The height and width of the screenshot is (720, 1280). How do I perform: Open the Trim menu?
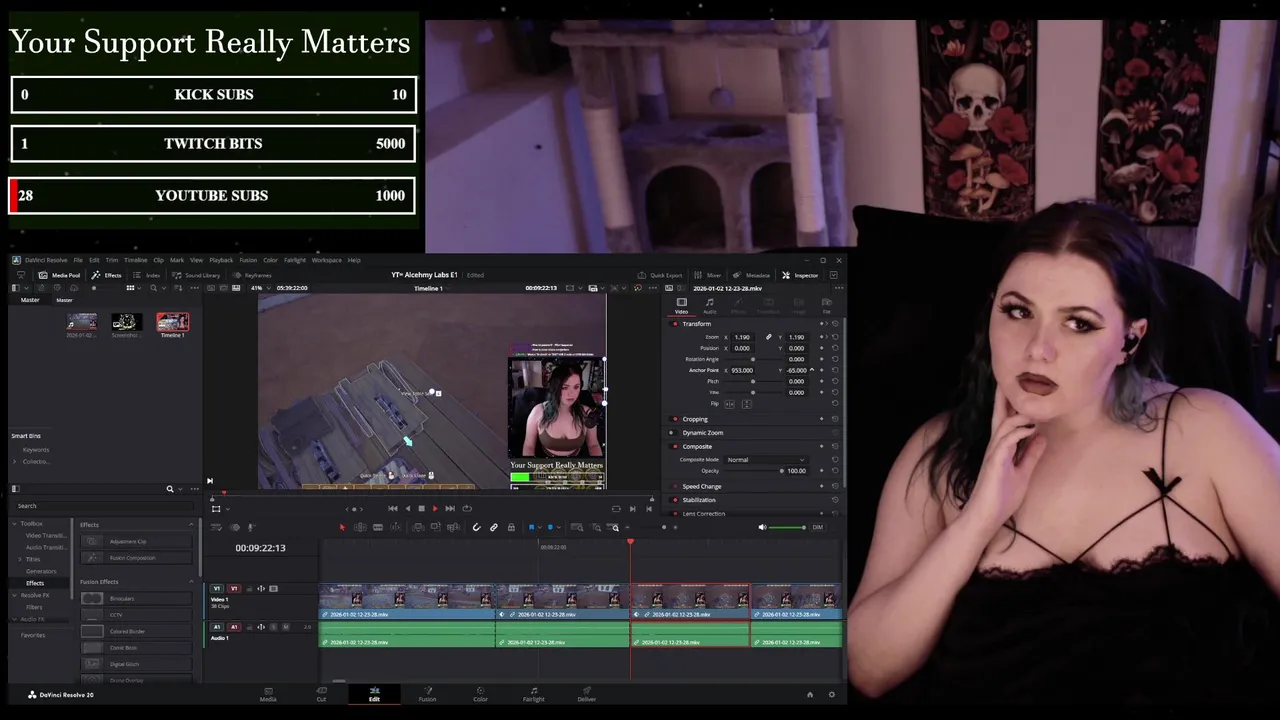(112, 260)
